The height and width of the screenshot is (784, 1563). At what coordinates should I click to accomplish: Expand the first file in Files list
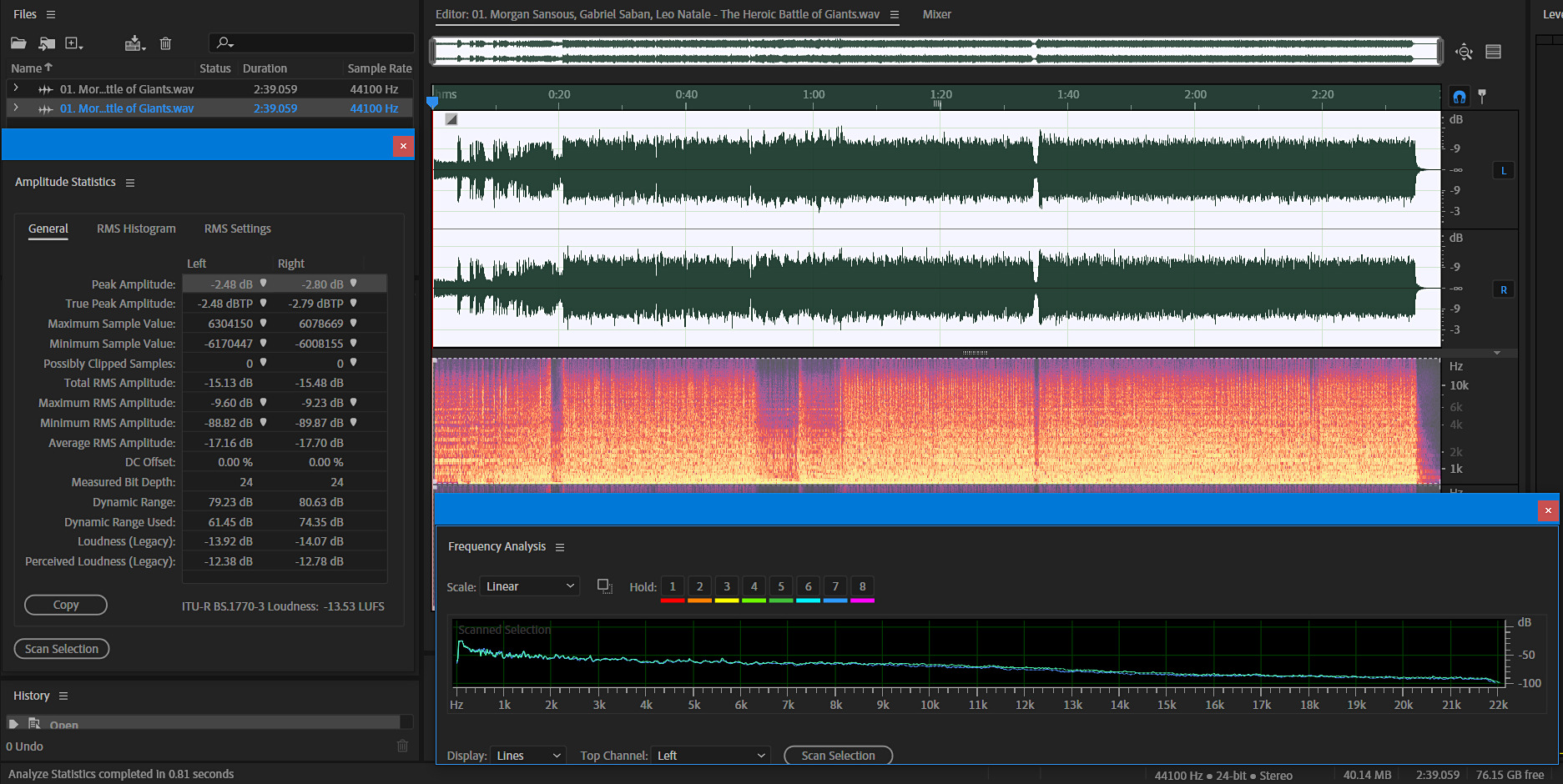pos(16,88)
